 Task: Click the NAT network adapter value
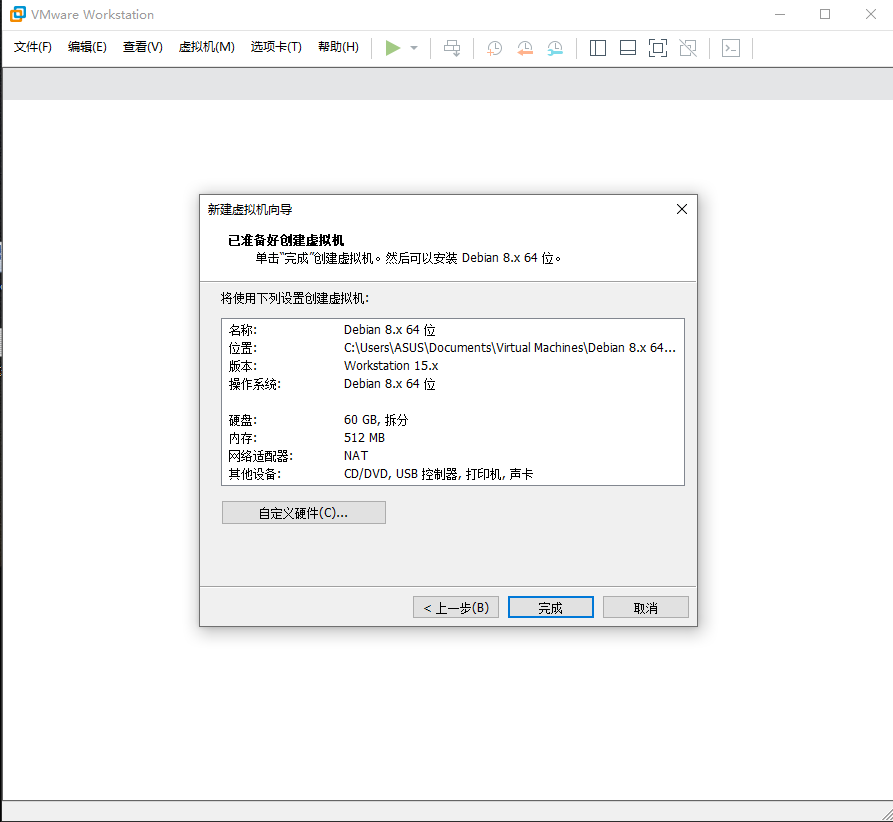pyautogui.click(x=356, y=456)
